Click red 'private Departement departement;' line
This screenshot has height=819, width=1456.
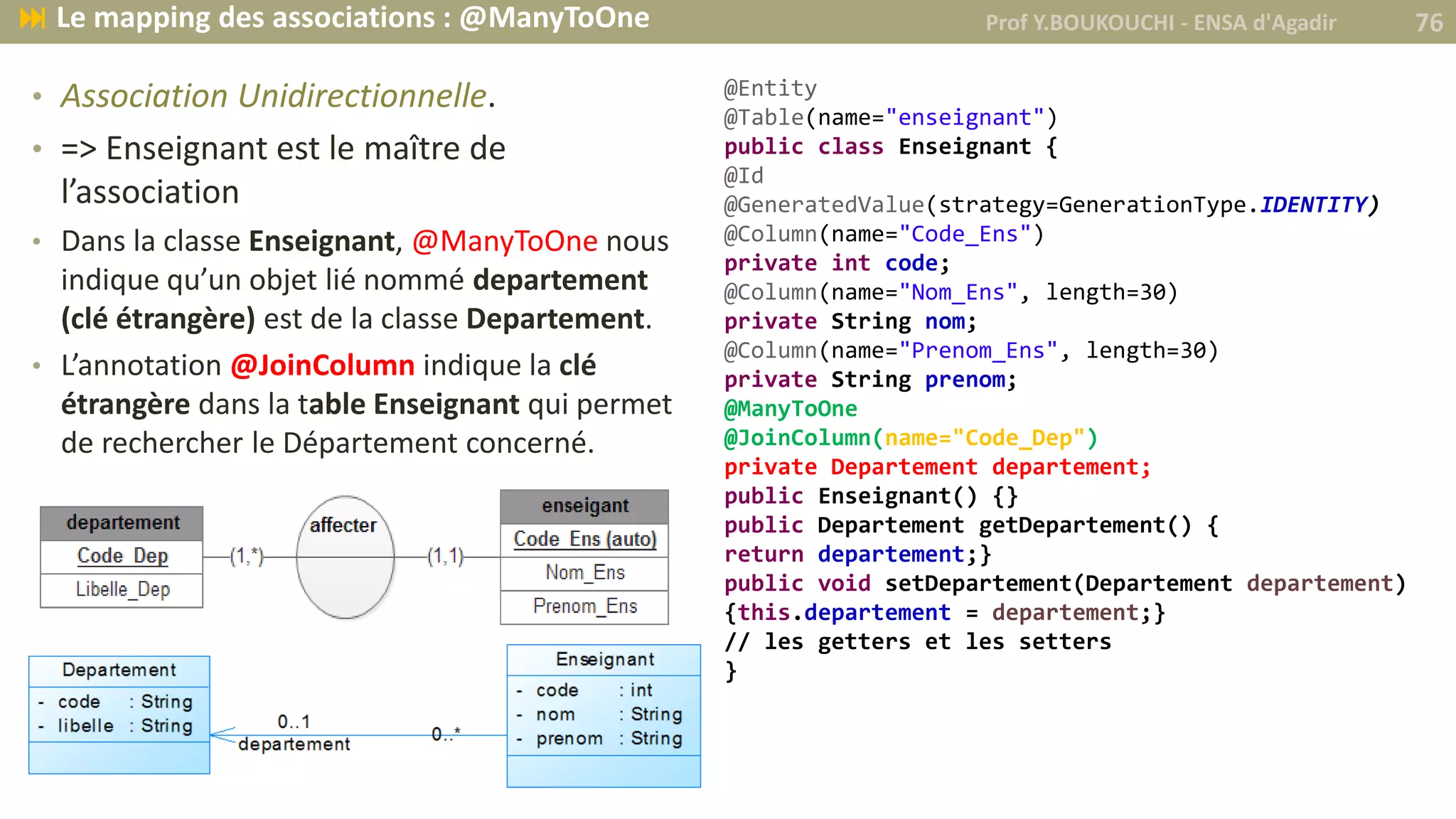point(937,468)
